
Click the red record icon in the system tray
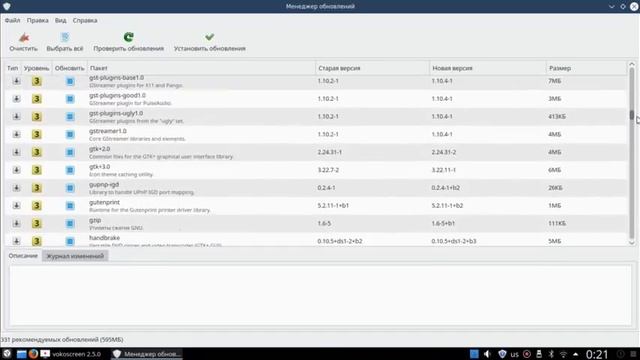[x=527, y=354]
